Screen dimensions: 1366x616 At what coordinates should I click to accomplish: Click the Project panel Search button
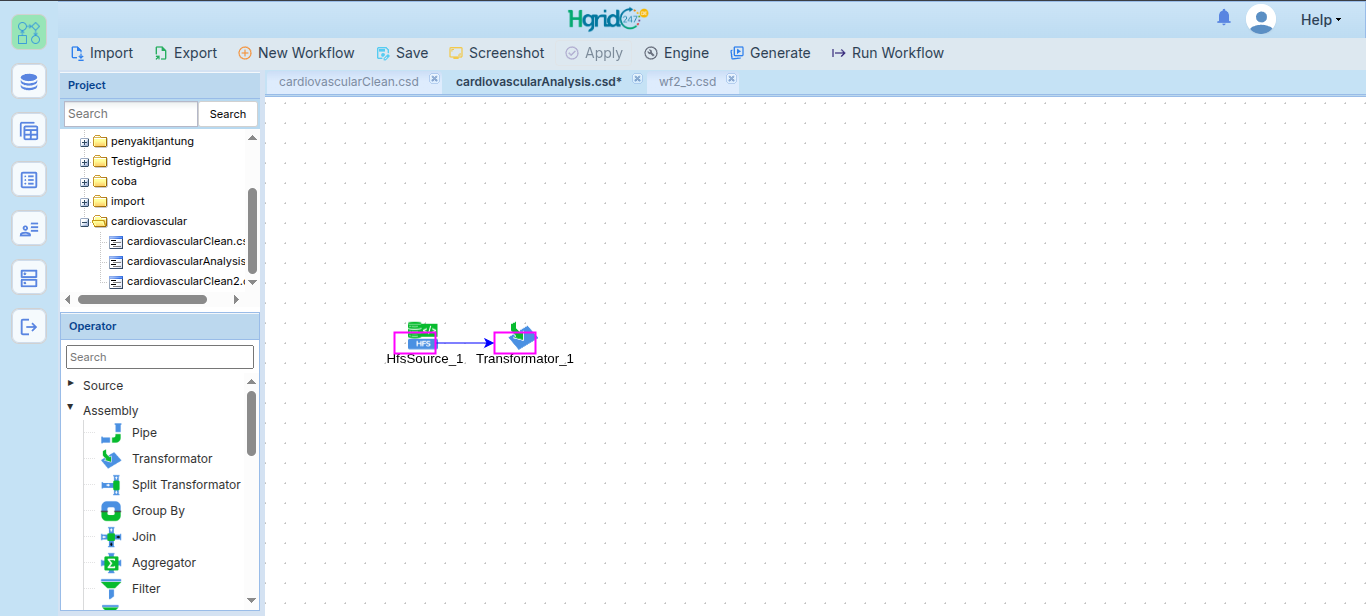click(228, 114)
